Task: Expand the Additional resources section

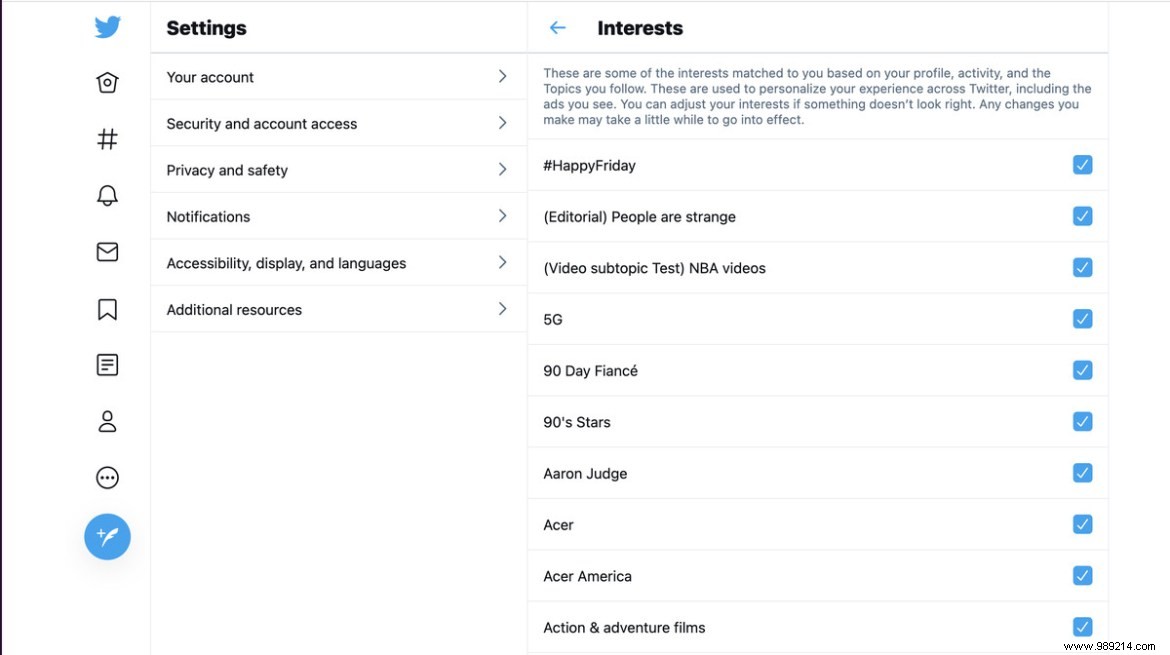Action: 337,309
